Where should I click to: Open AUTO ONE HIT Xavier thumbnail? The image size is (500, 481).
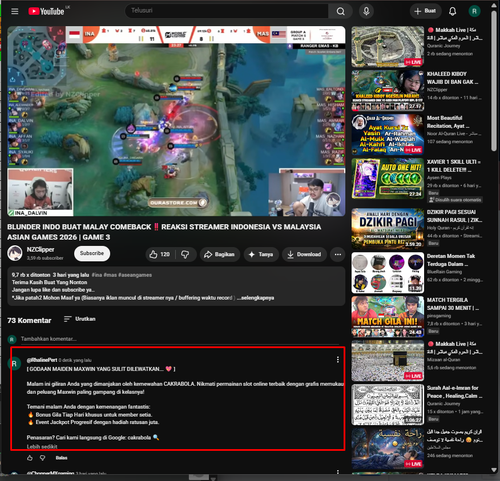coord(388,179)
